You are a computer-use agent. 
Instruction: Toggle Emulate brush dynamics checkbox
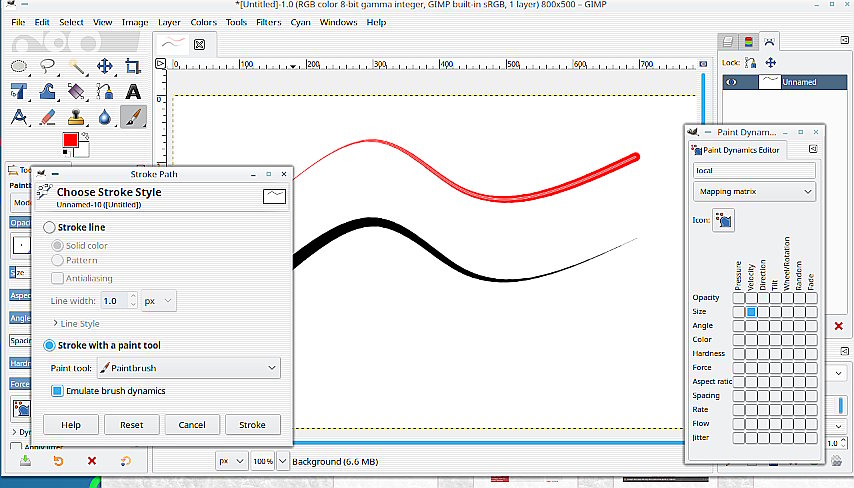[57, 391]
